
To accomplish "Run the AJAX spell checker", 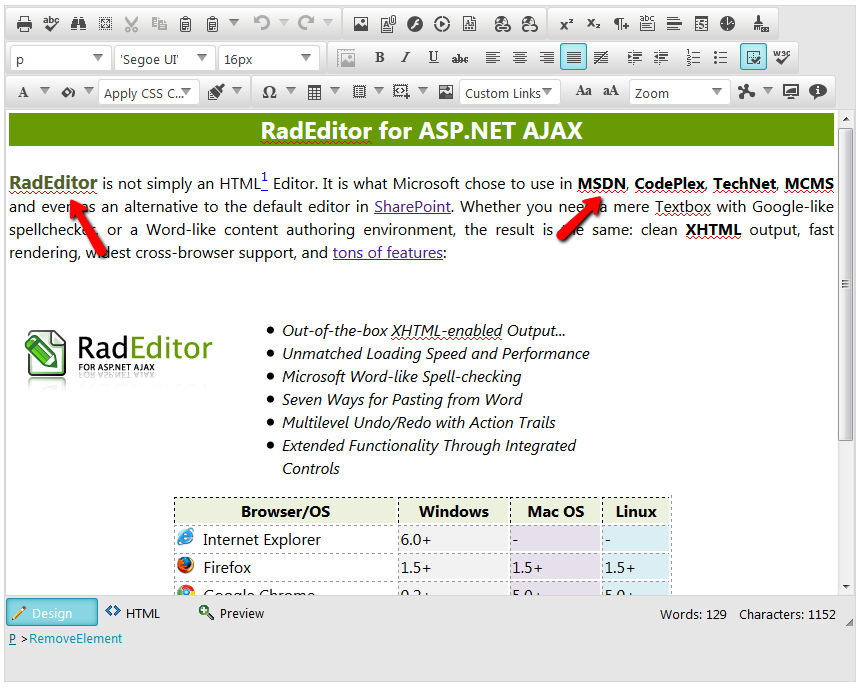I will point(51,24).
